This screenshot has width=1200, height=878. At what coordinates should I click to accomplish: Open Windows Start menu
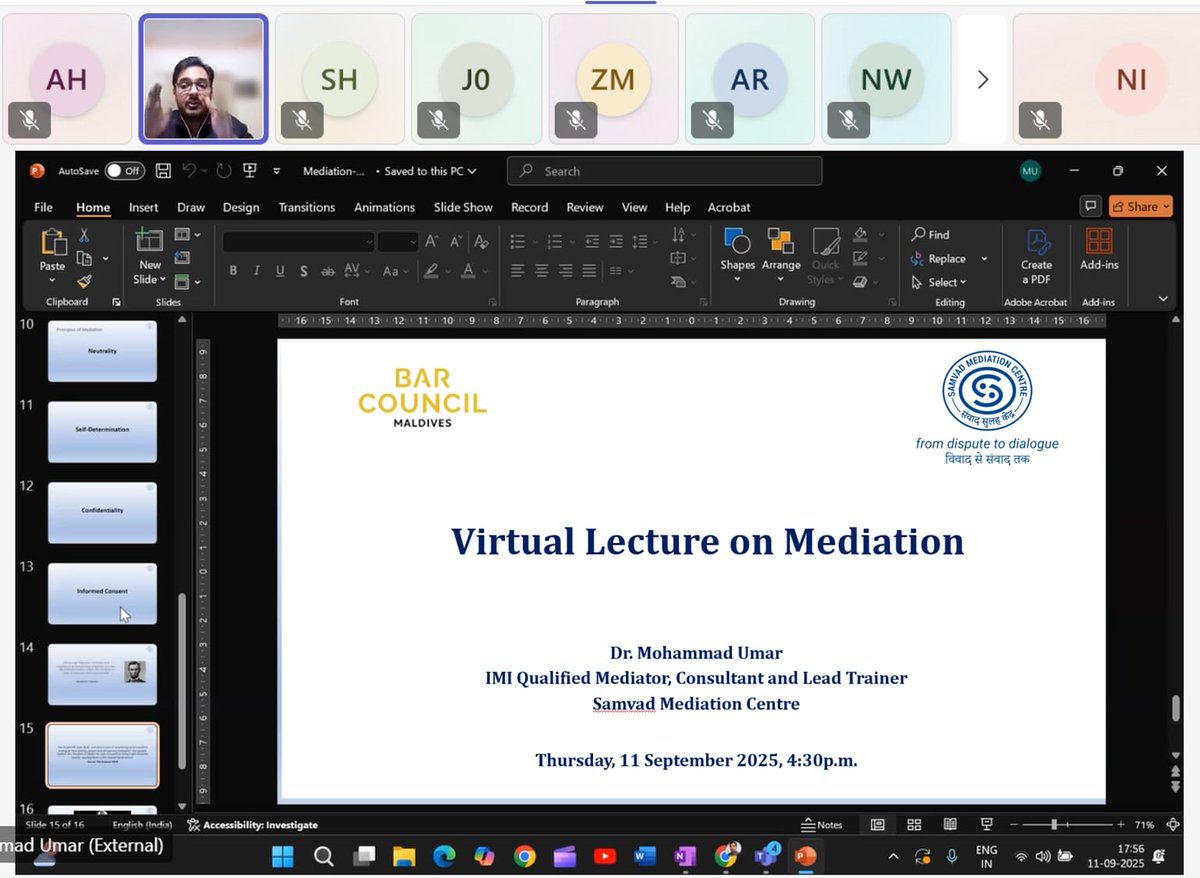[283, 856]
